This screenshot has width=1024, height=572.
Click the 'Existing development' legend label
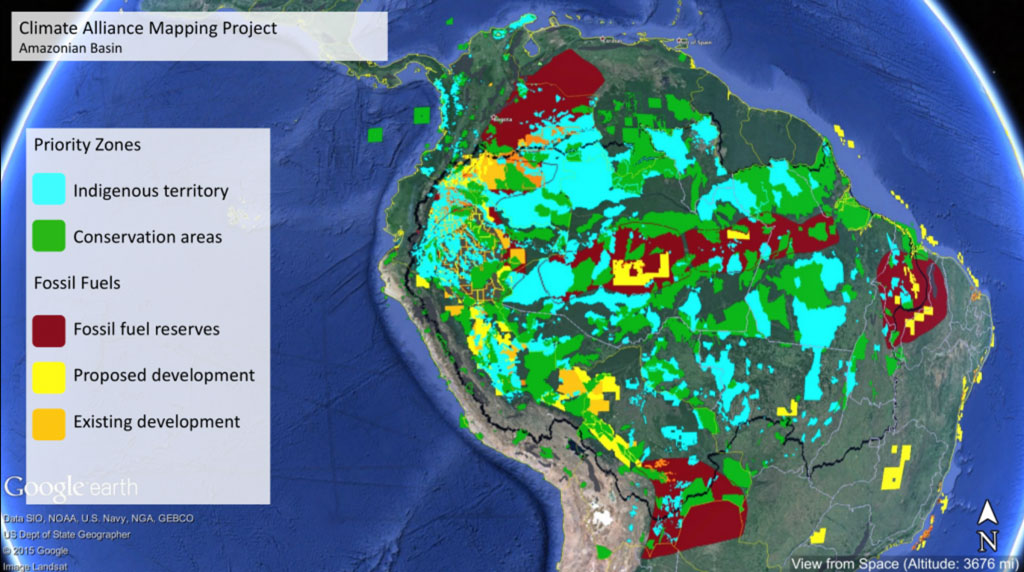[157, 422]
